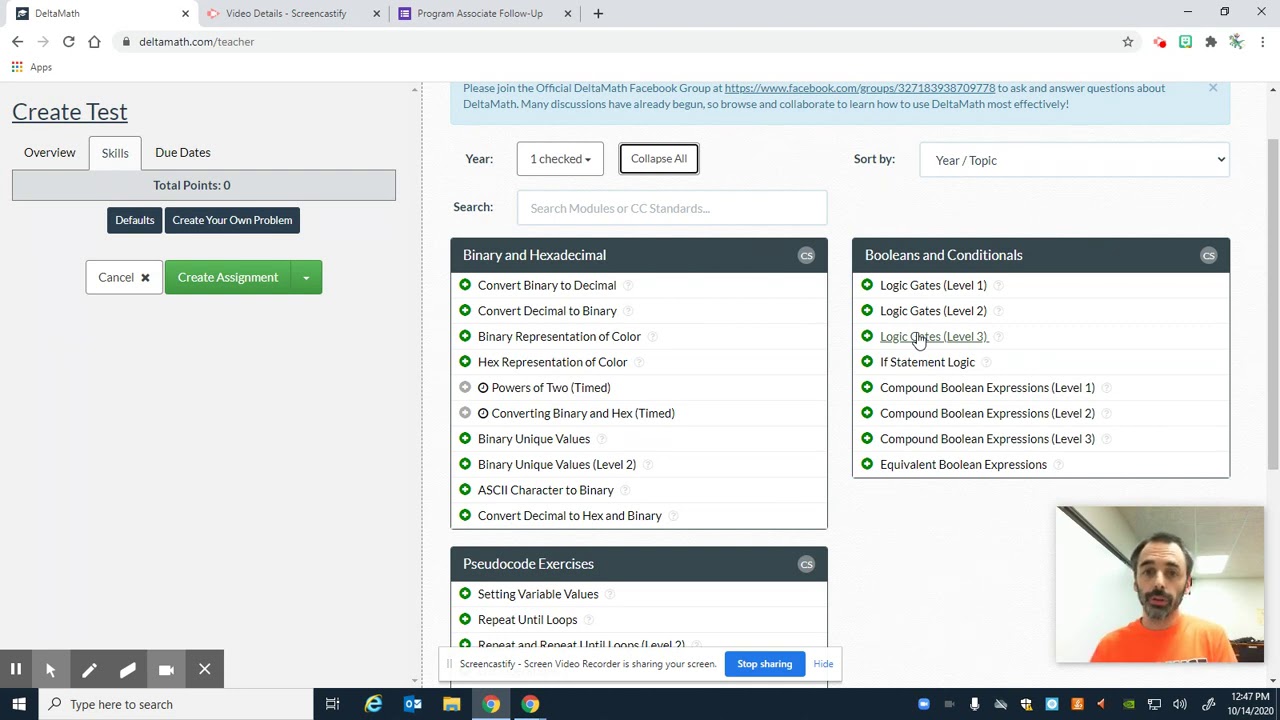Dismiss the Facebook group banner

tap(1213, 88)
